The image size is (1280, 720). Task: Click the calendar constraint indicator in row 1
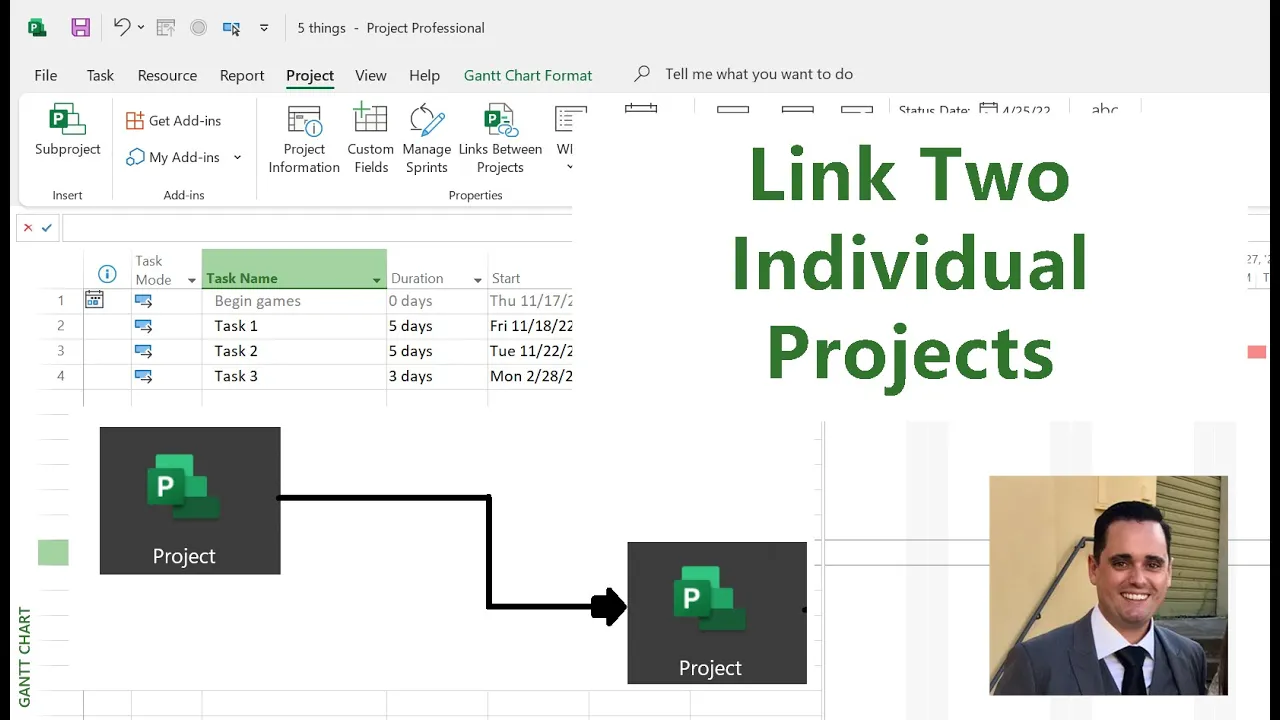coord(94,299)
